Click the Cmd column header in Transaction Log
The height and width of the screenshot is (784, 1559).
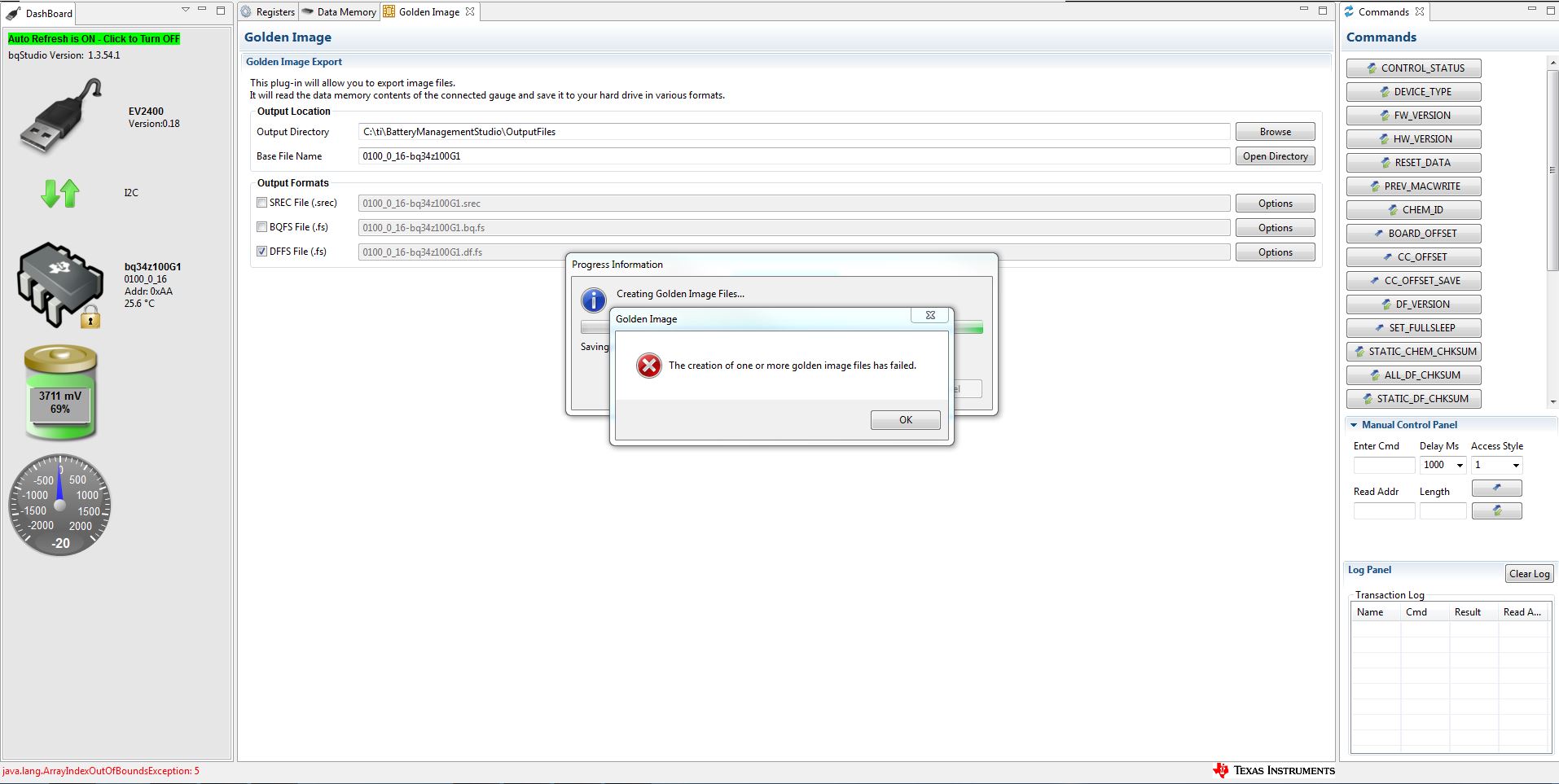(1425, 612)
